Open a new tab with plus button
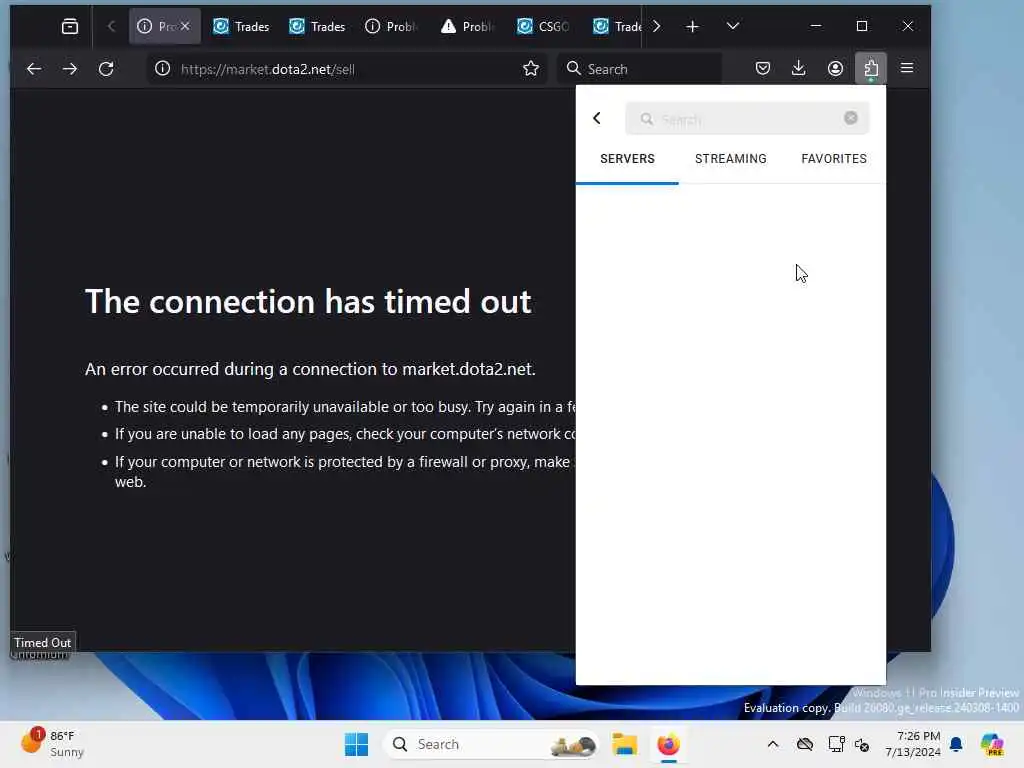Viewport: 1024px width, 768px height. click(692, 26)
